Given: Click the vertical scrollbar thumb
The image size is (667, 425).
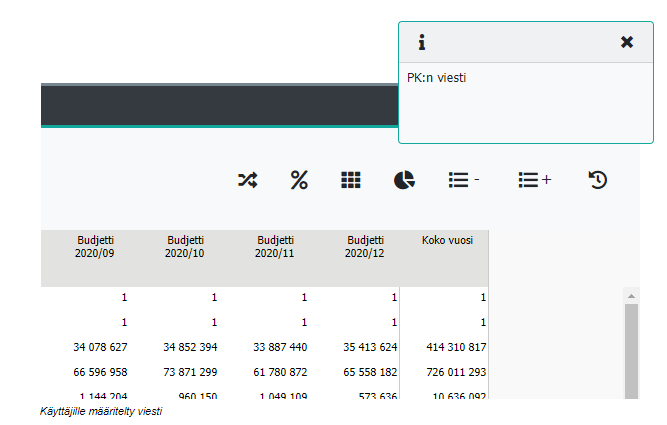Looking at the screenshot, I should tap(631, 350).
